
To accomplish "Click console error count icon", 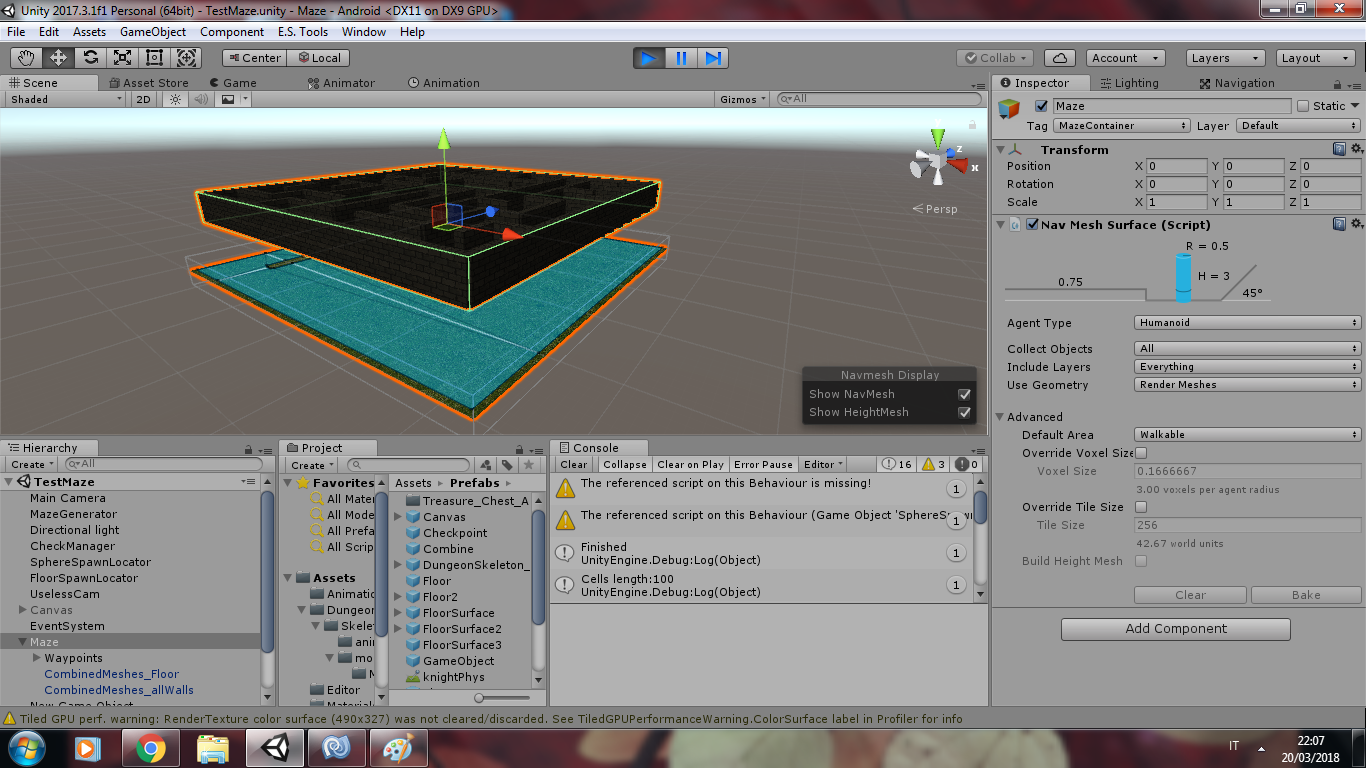I will (967, 464).
